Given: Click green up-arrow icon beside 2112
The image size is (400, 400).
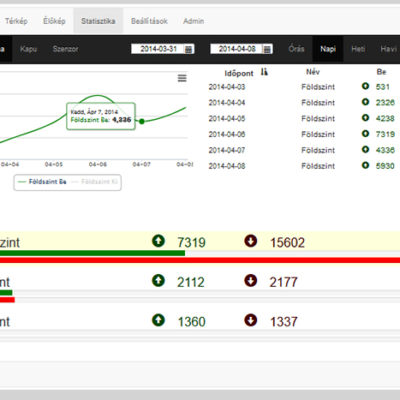Looking at the screenshot, I should (158, 280).
